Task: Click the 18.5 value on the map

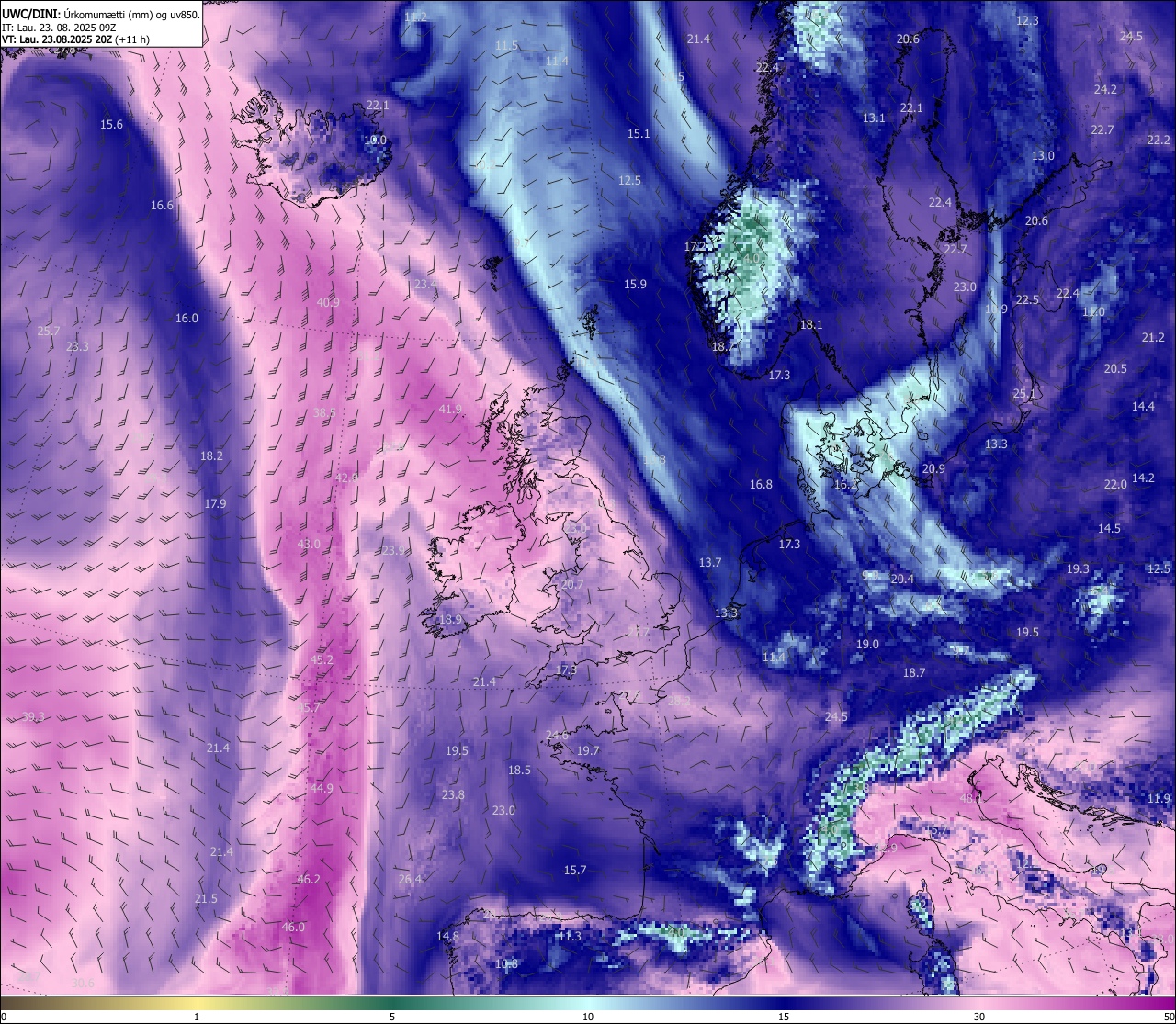Action: click(x=519, y=770)
